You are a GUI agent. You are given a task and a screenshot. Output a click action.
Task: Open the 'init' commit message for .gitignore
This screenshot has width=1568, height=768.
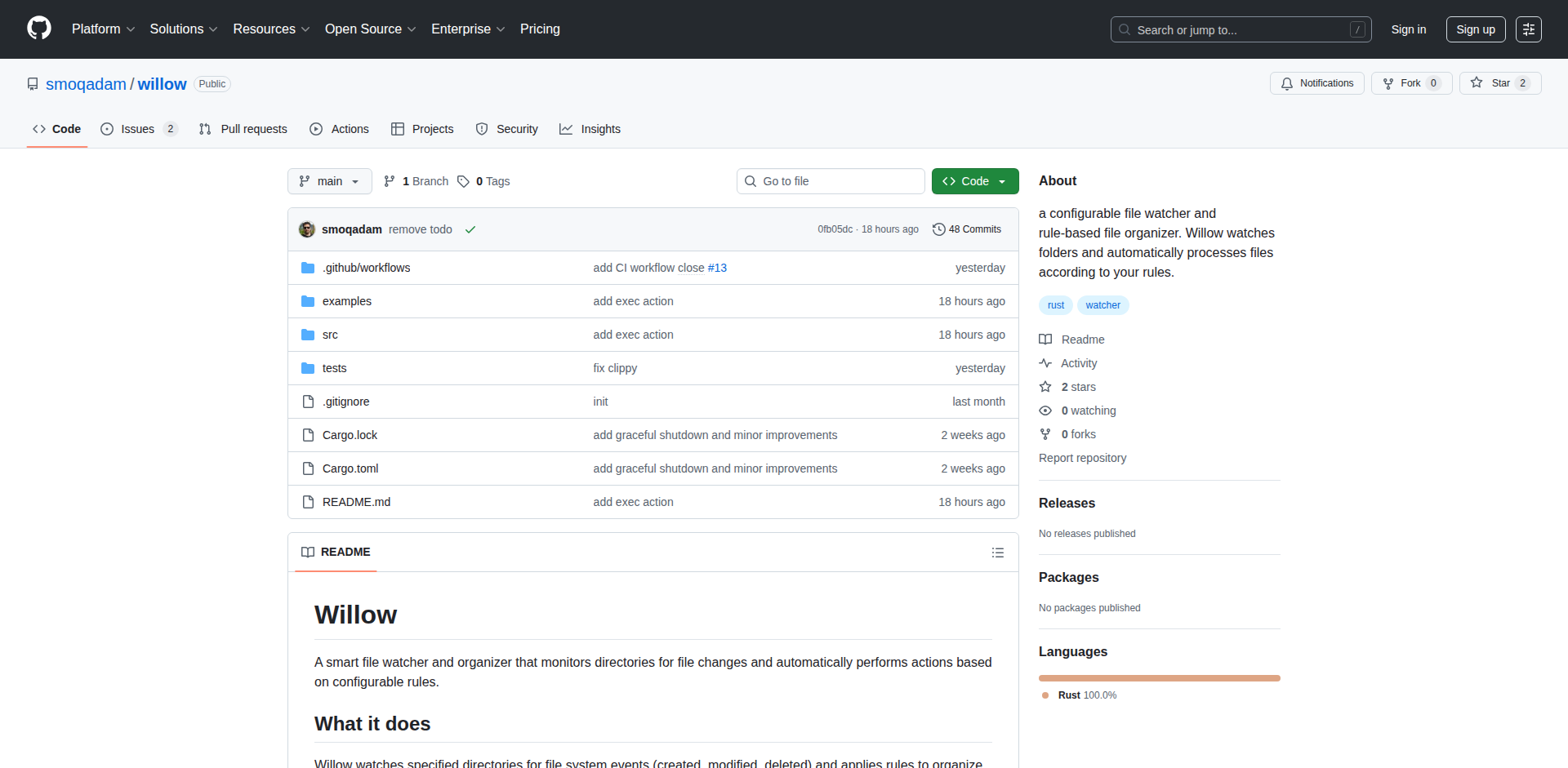[x=600, y=402]
